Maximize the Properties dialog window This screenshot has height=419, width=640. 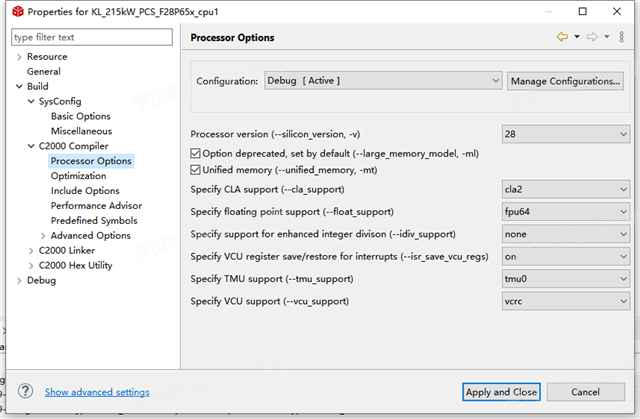coord(582,11)
